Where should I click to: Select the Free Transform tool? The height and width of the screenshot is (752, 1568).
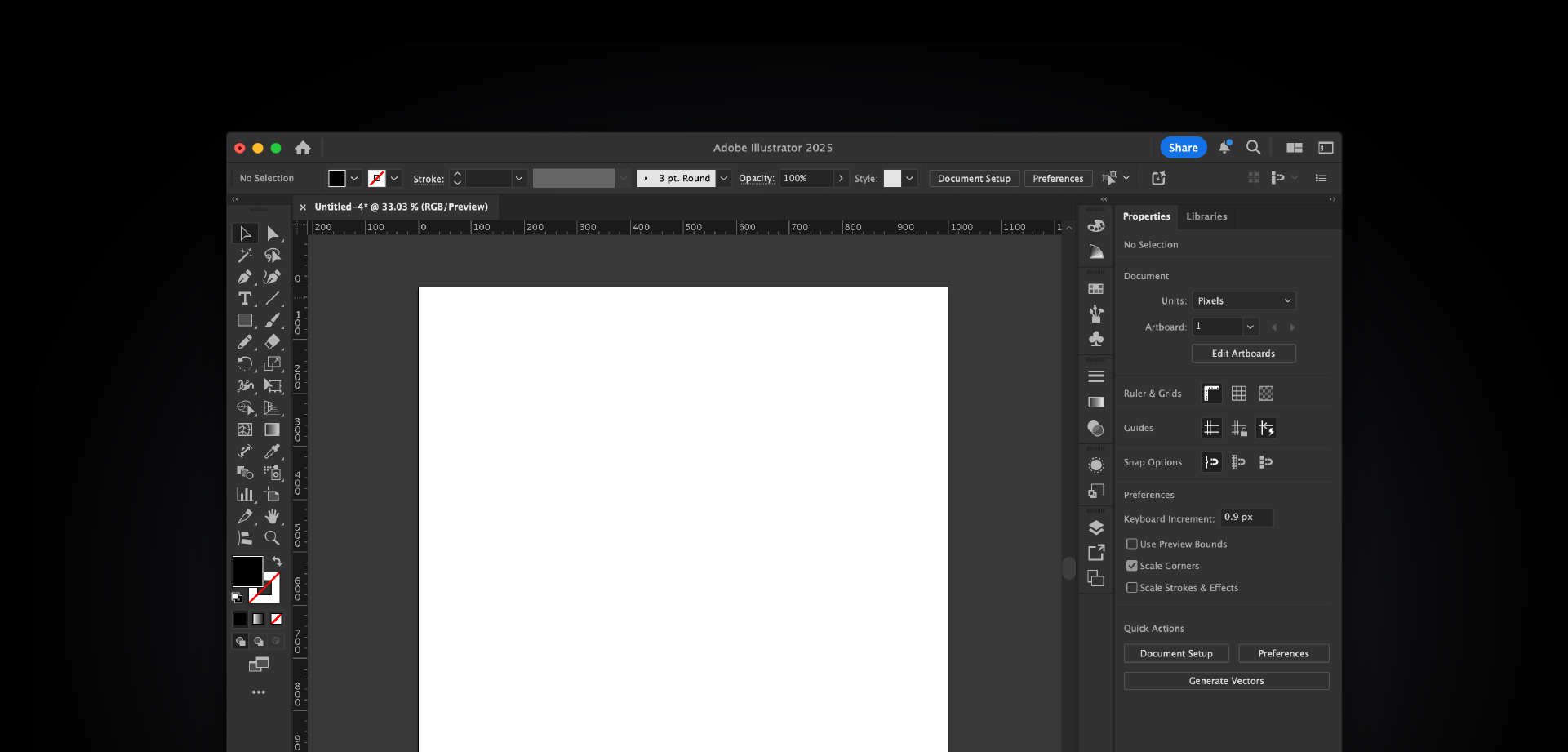273,386
